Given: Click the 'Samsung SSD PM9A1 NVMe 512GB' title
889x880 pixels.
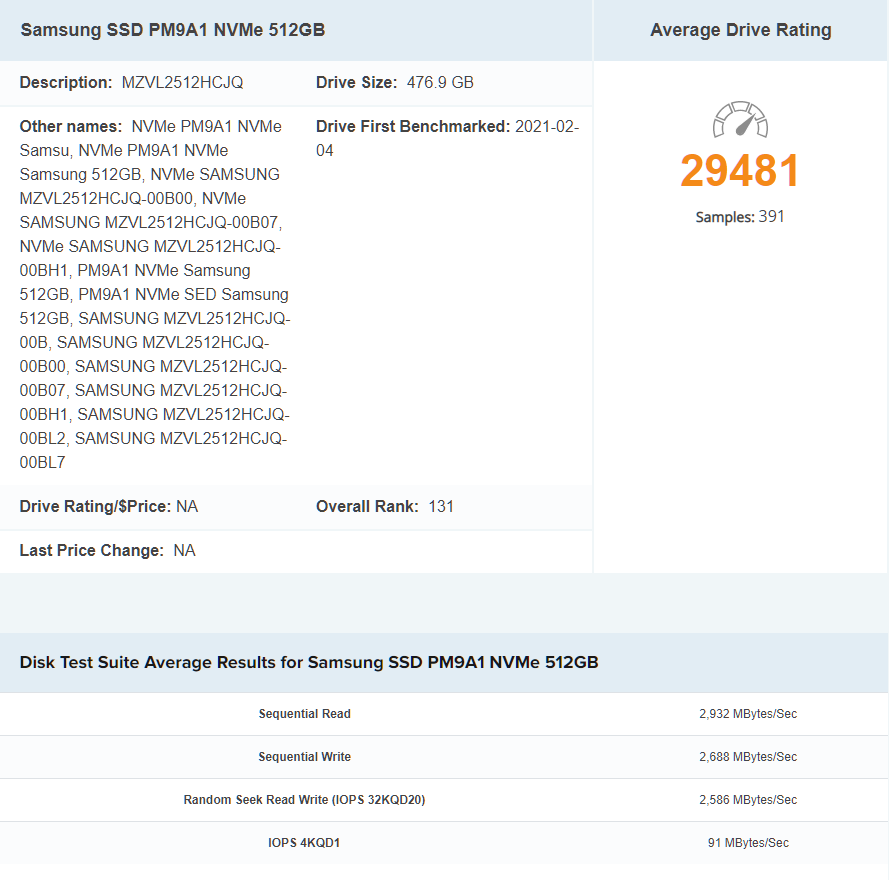Looking at the screenshot, I should pos(173,30).
